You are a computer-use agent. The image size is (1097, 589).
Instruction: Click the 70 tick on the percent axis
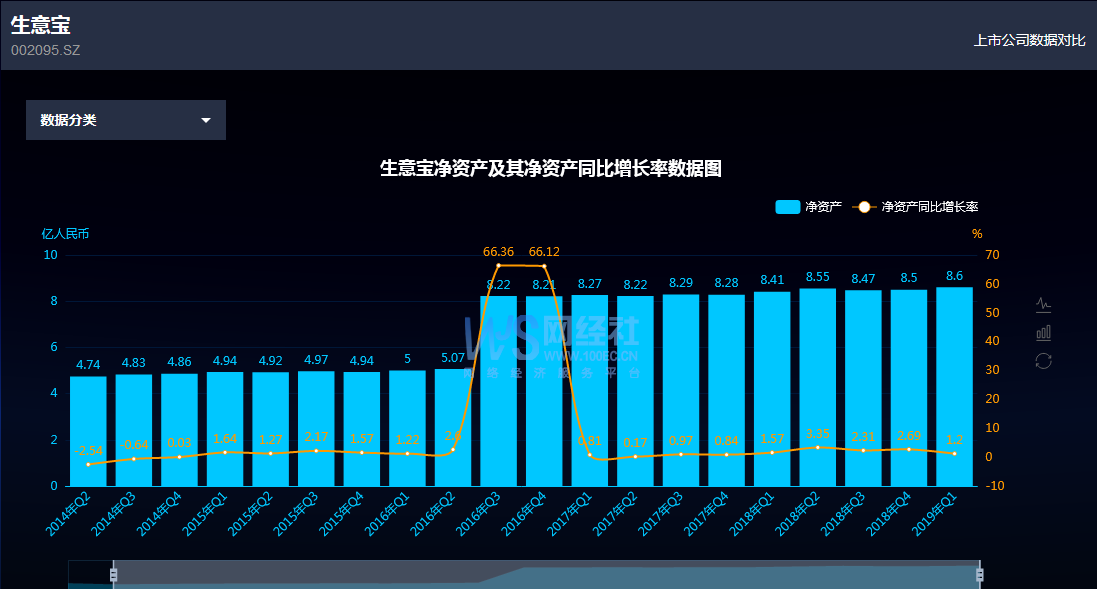pos(992,255)
